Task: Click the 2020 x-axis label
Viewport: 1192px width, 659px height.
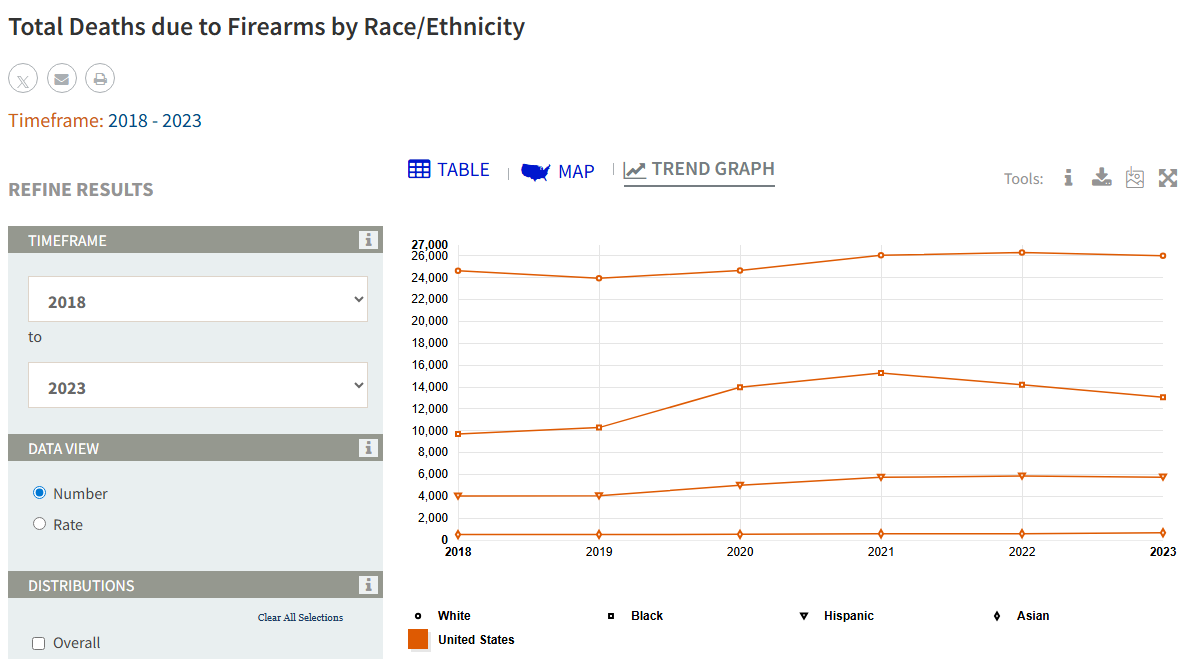Action: pos(740,552)
